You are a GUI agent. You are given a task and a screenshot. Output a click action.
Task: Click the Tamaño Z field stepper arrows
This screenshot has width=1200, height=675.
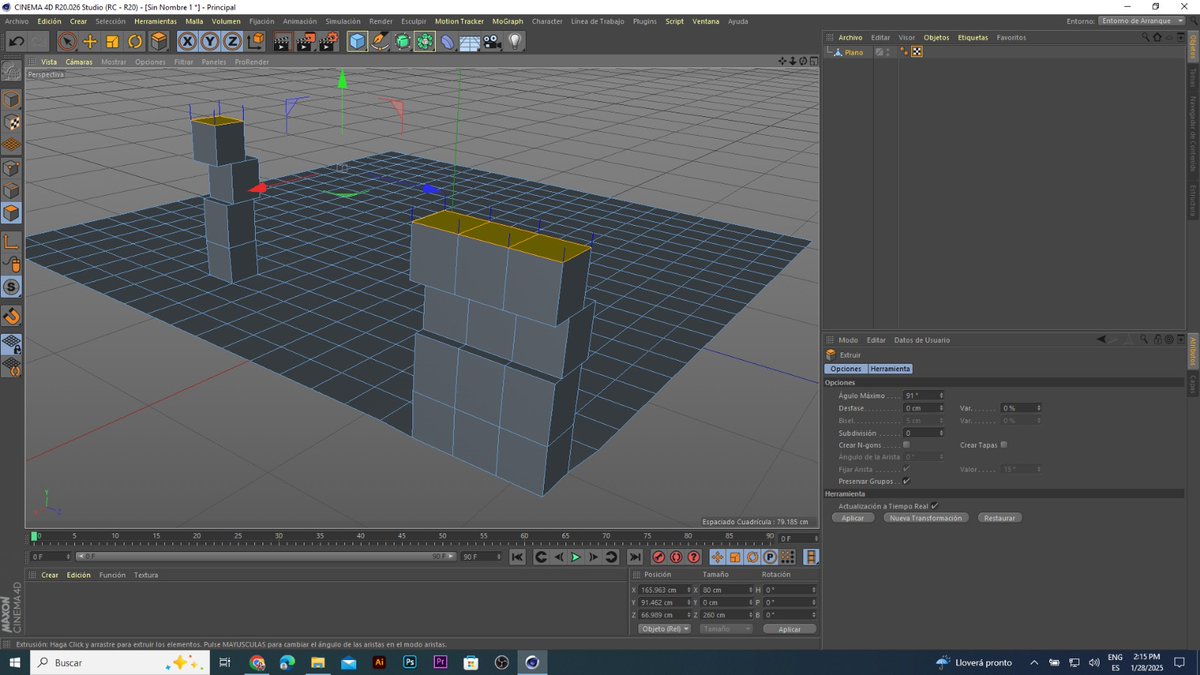750,615
